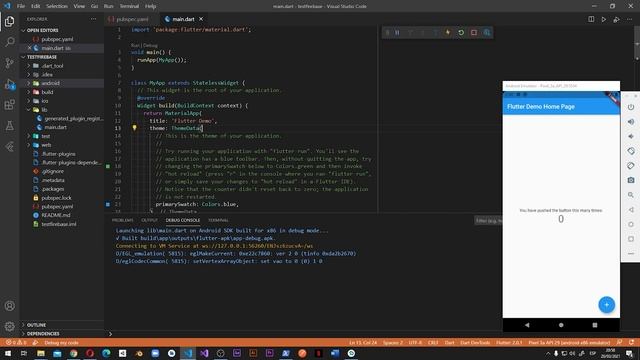Open the Testing flask view
Viewport: 640px width, 360px height.
(x=9, y=126)
